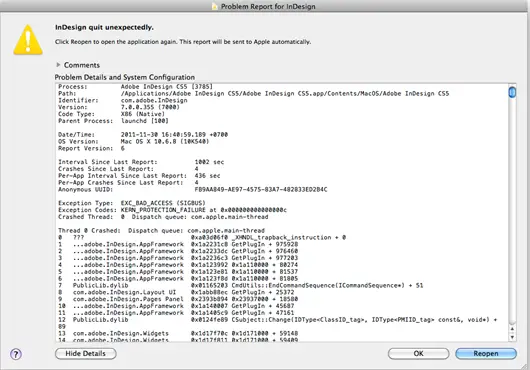This screenshot has height=370, width=530.
Task: Click the document icon in the title bar
Action: [x=215, y=6]
